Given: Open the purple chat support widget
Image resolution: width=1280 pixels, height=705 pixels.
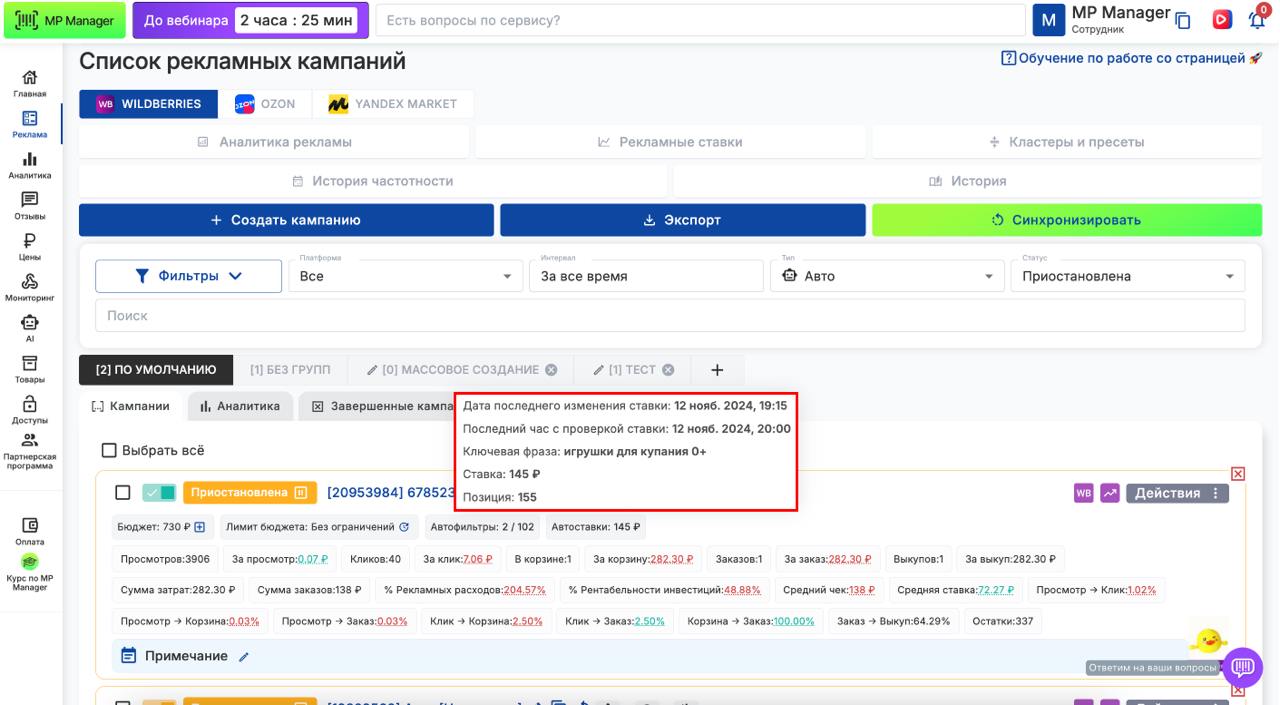Looking at the screenshot, I should pos(1243,667).
